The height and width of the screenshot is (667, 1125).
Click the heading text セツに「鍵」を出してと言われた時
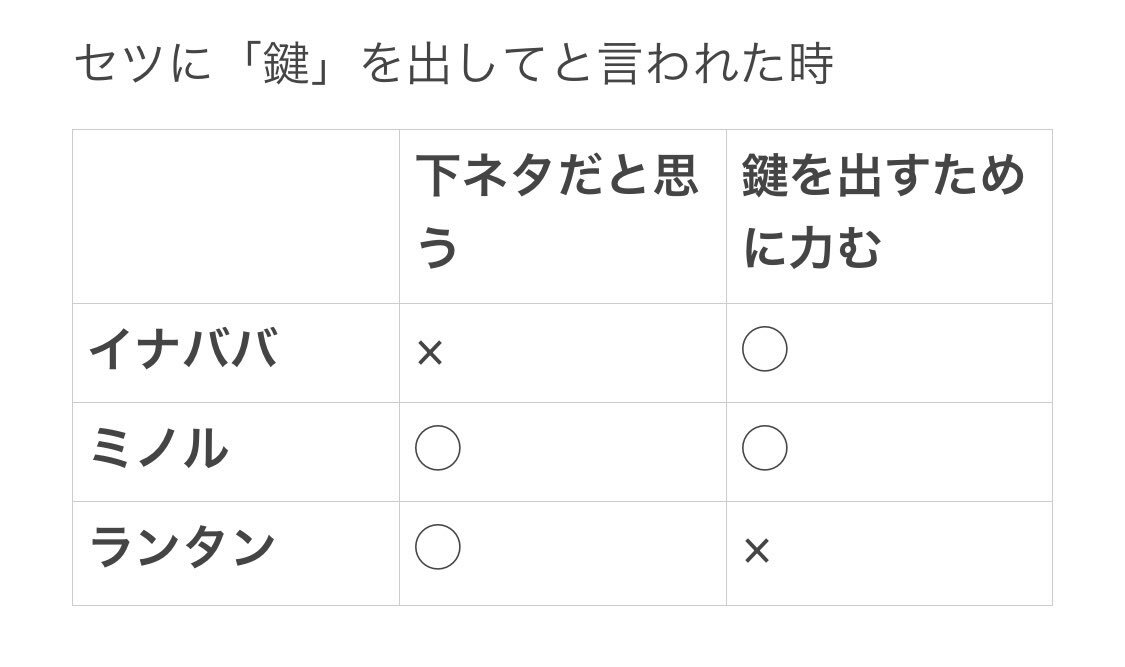point(453,64)
